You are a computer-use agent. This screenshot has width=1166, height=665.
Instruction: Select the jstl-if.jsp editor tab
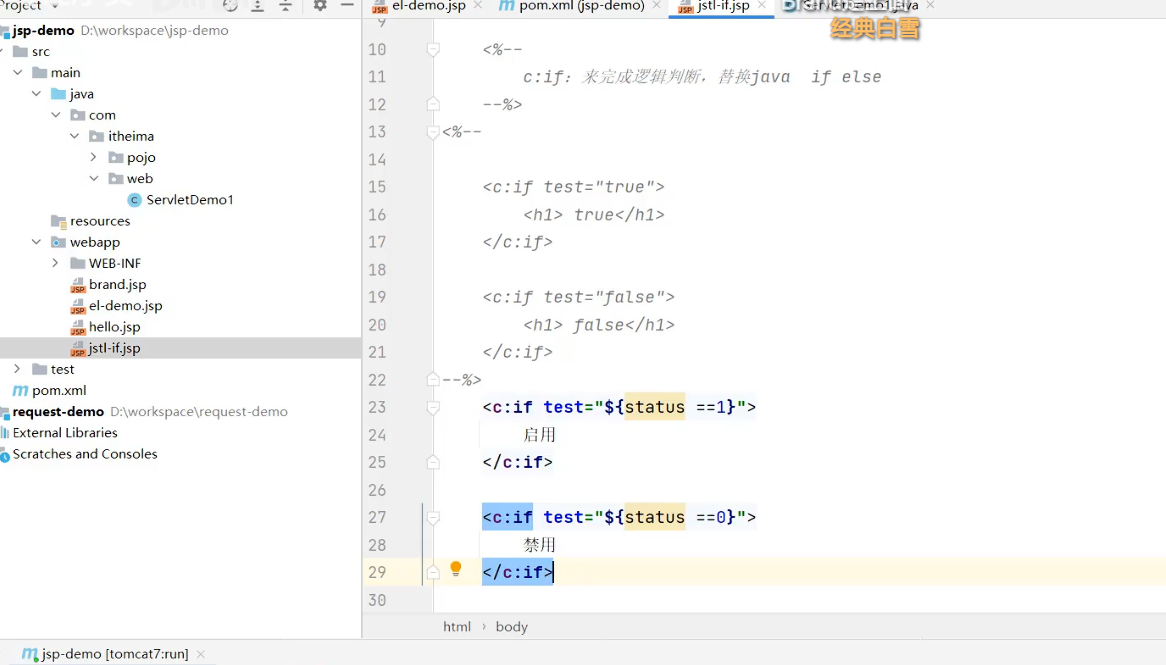[723, 6]
